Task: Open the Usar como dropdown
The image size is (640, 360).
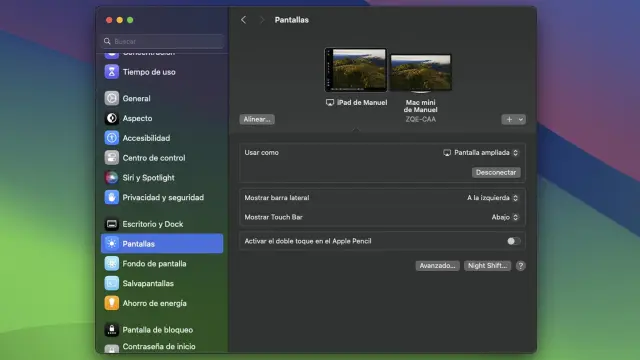Action: (x=481, y=153)
